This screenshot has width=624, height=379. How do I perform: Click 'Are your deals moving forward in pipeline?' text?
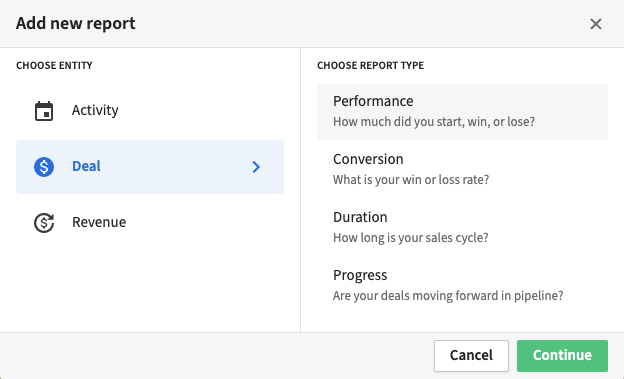(448, 296)
